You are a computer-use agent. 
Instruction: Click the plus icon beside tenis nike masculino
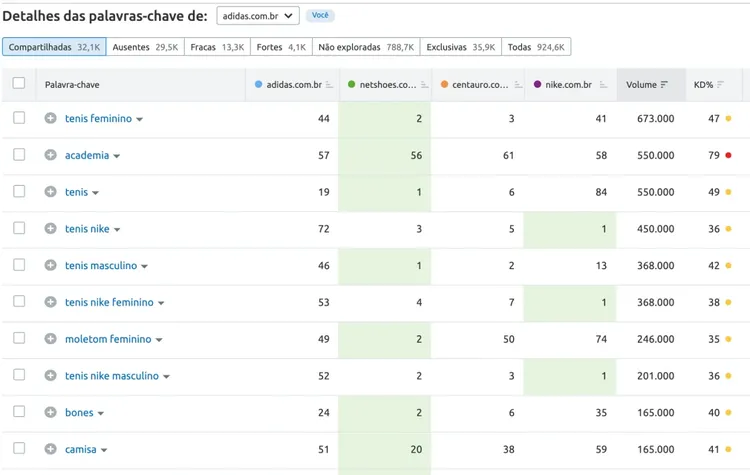coord(50,376)
